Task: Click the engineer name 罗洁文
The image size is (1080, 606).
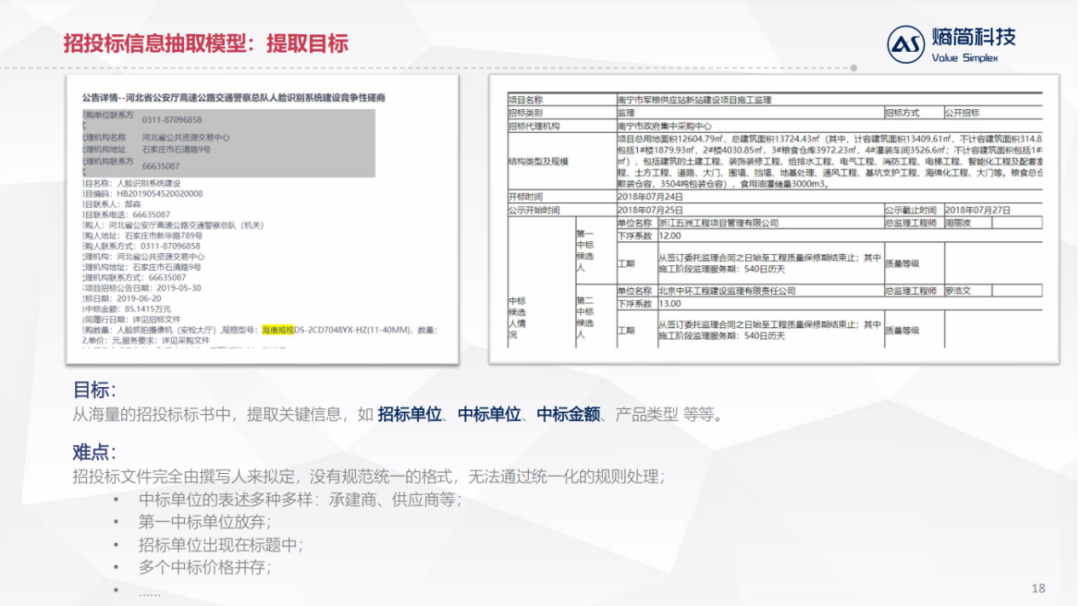Action: tap(957, 291)
